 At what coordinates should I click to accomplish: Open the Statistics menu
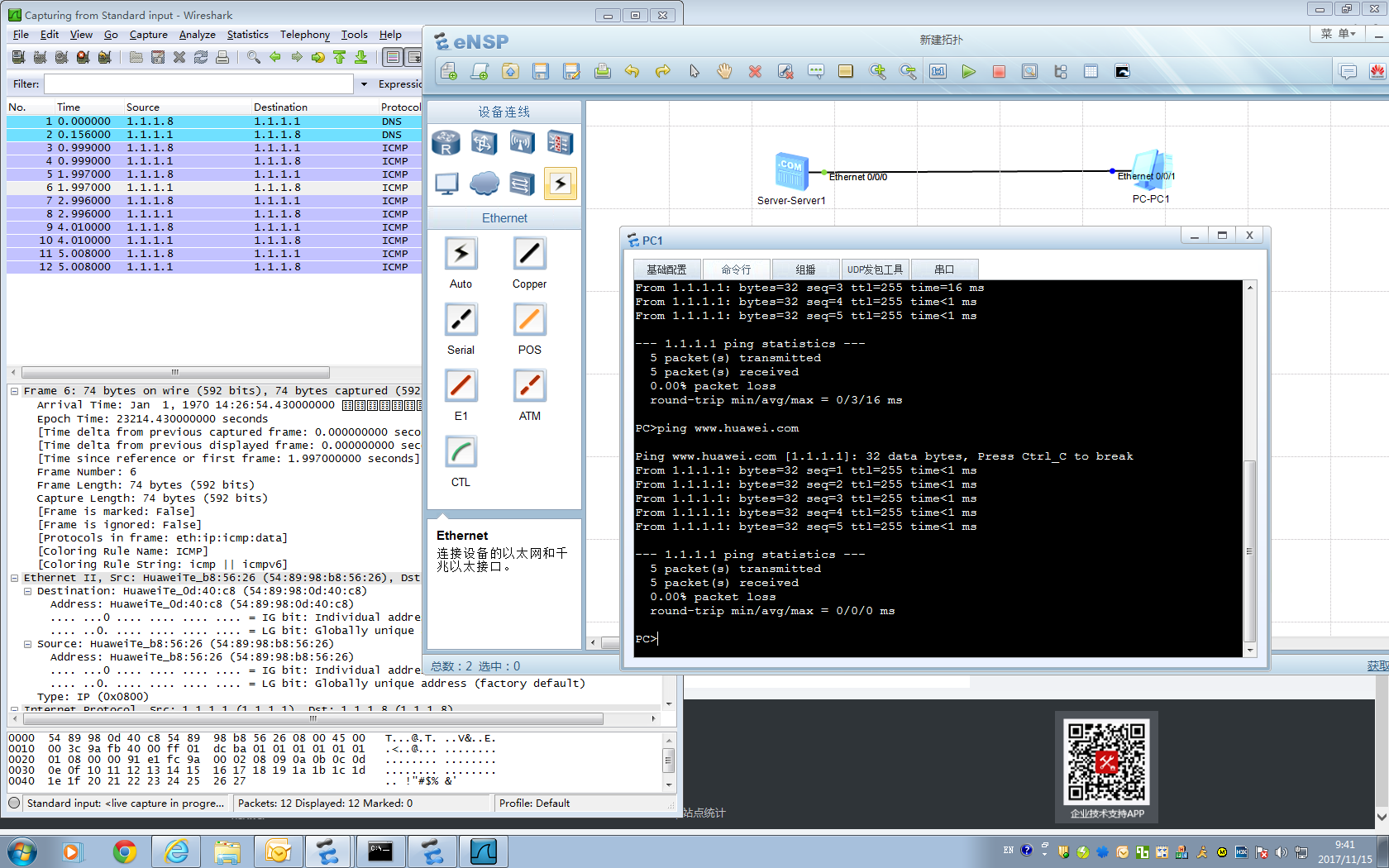(248, 35)
